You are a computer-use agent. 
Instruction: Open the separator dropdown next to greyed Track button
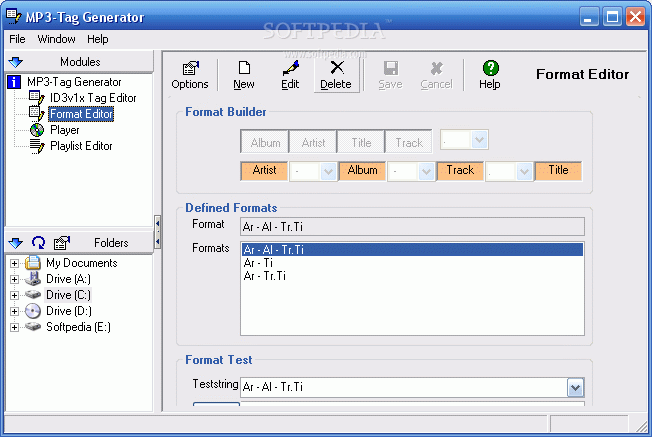pyautogui.click(x=479, y=140)
